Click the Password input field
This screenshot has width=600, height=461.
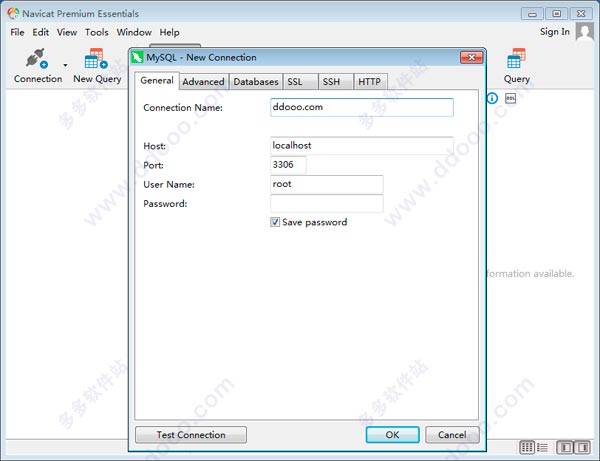click(326, 203)
